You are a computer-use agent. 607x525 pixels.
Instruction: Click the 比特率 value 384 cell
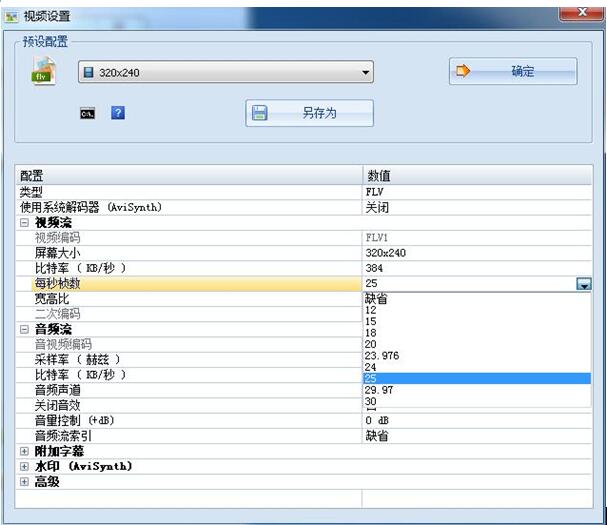478,268
